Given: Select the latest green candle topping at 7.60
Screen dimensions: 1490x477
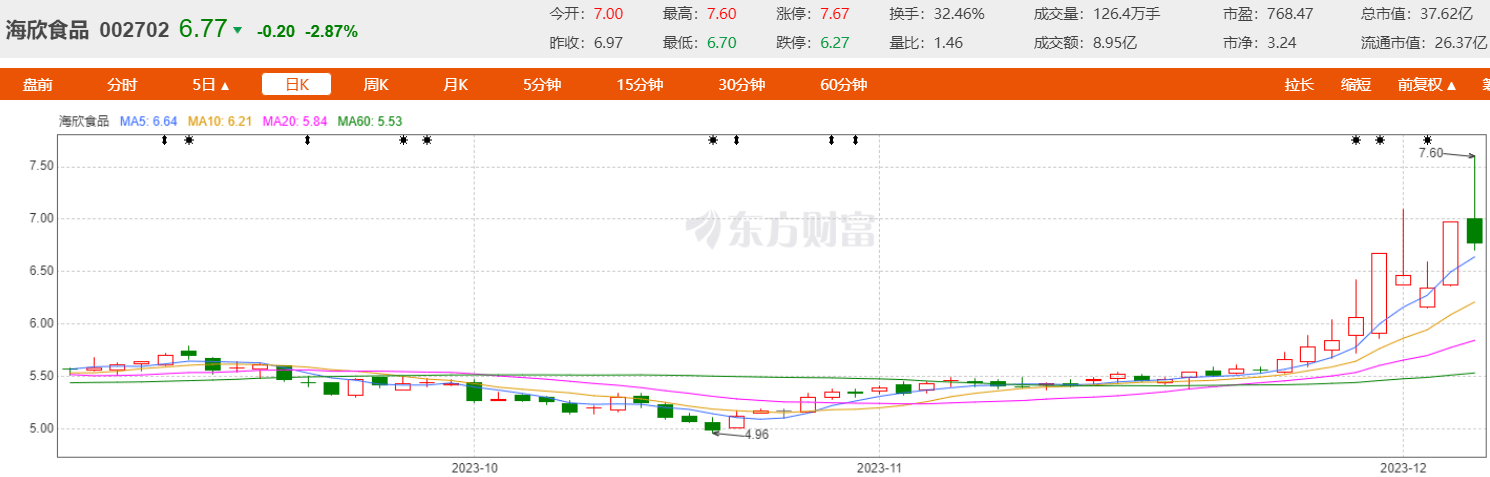Looking at the screenshot, I should click(x=1475, y=230).
